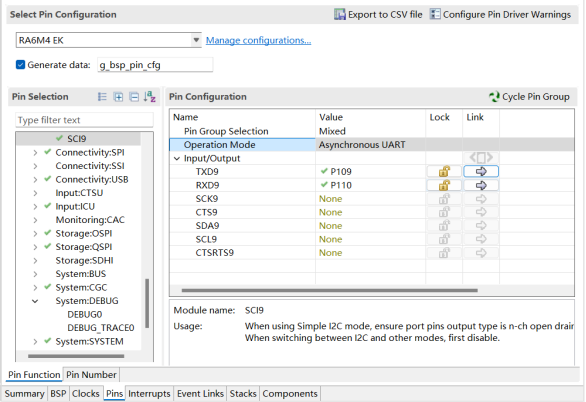Click the link arrow for CTSRTS9
586x402 pixels.
(481, 253)
